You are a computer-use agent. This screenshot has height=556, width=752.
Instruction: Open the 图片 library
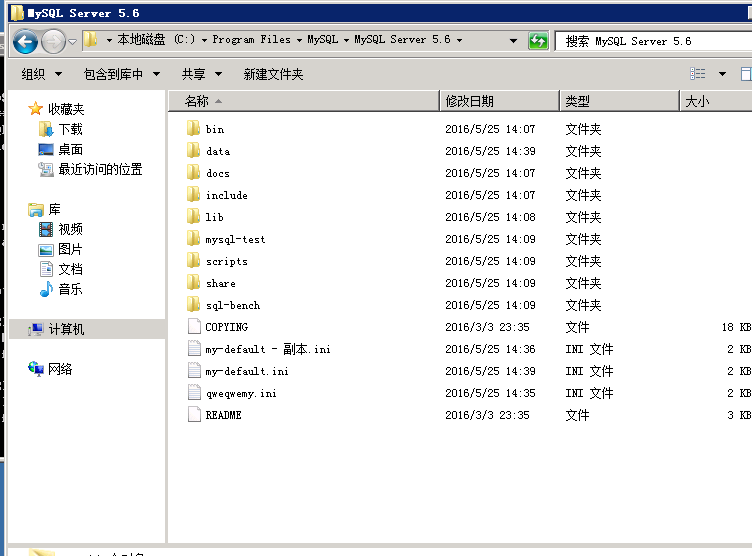[x=70, y=249]
